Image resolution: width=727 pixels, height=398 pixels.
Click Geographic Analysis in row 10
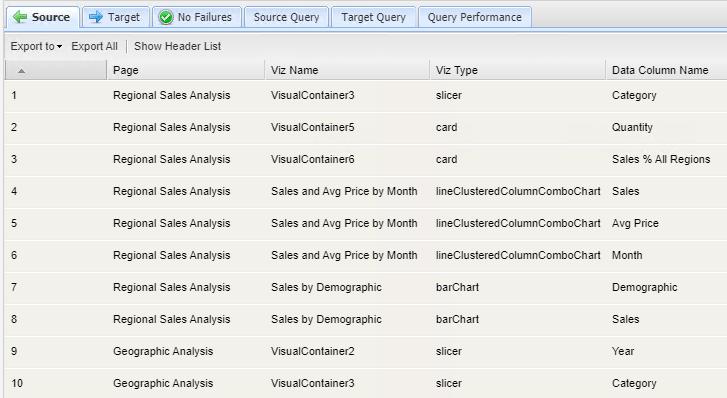point(163,384)
